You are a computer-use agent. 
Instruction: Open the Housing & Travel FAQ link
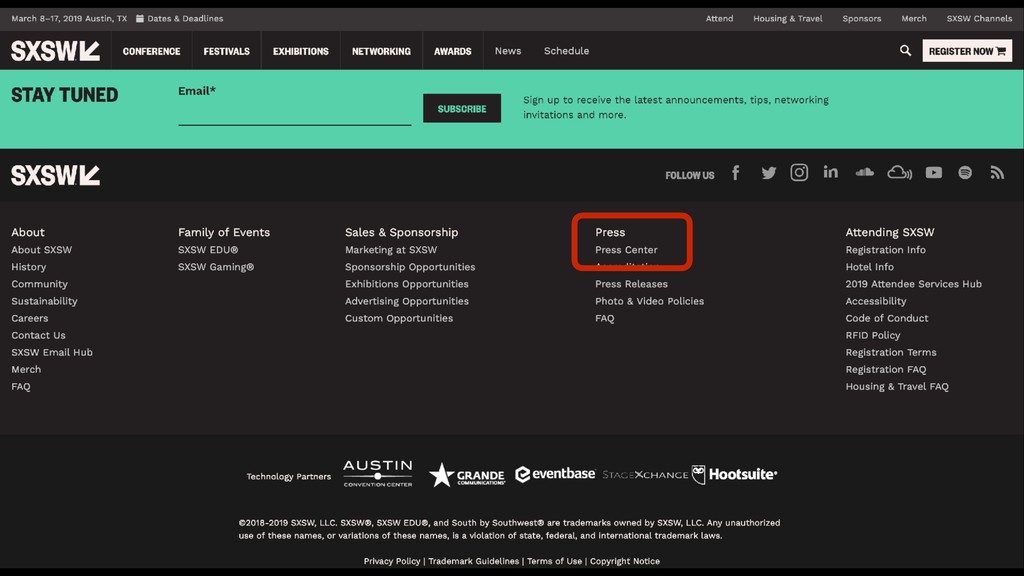897,386
